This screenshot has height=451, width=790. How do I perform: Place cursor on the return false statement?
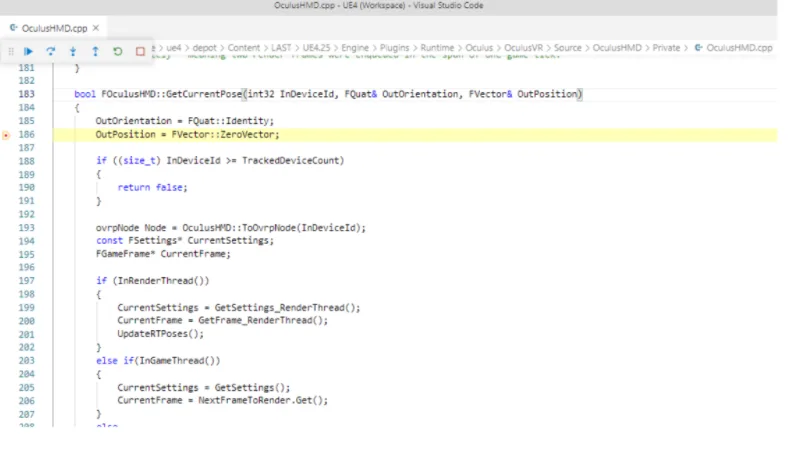point(152,187)
